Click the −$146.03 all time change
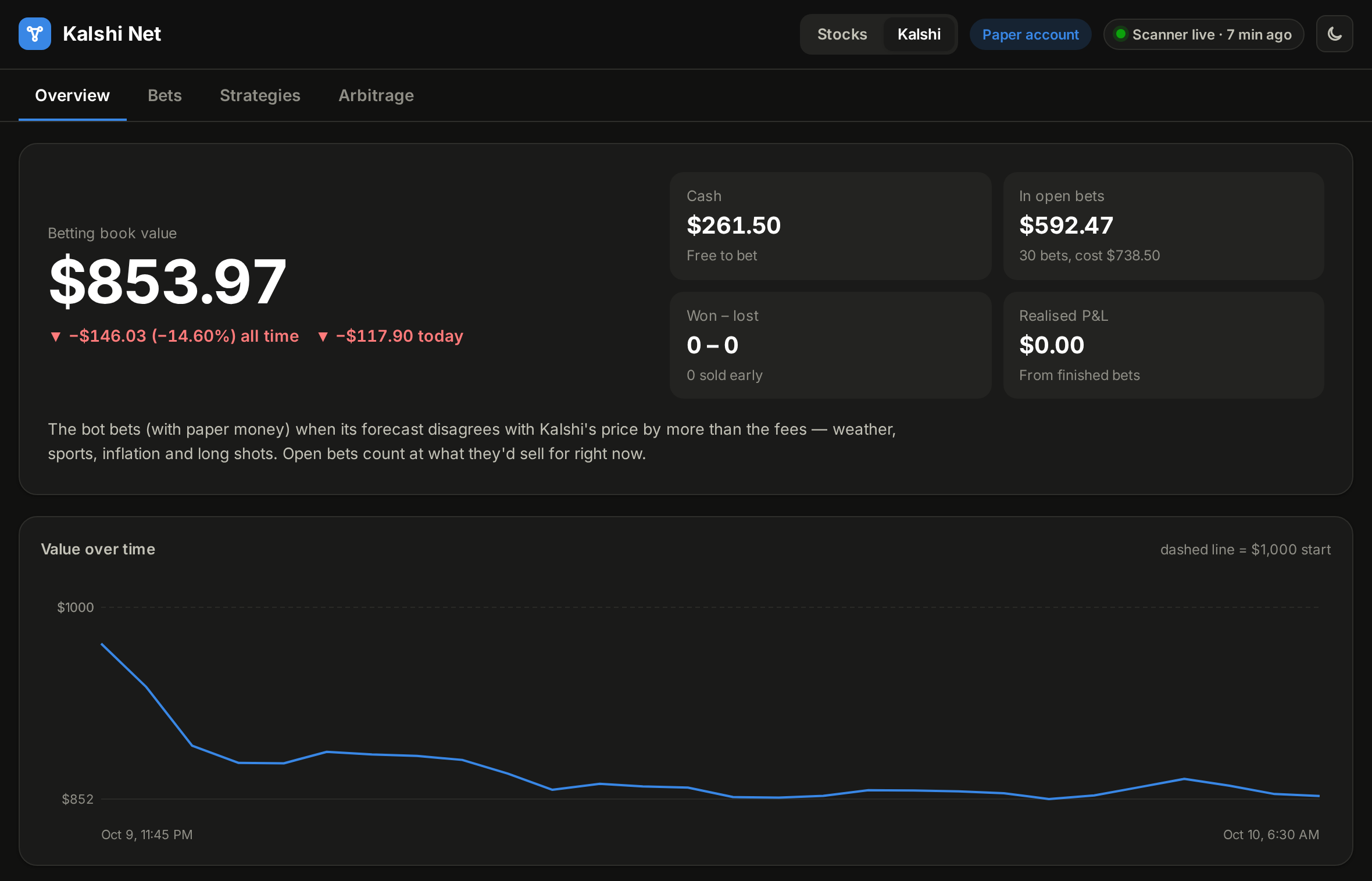Image resolution: width=1372 pixels, height=881 pixels. [x=175, y=336]
